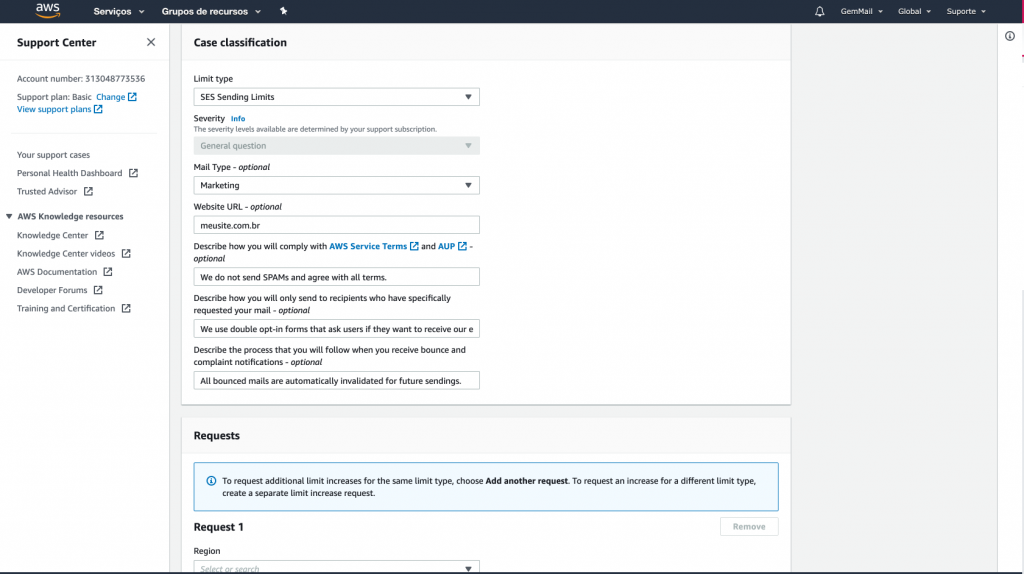Open the Grupos de recursos menu
The width and height of the screenshot is (1024, 574).
click(x=211, y=11)
